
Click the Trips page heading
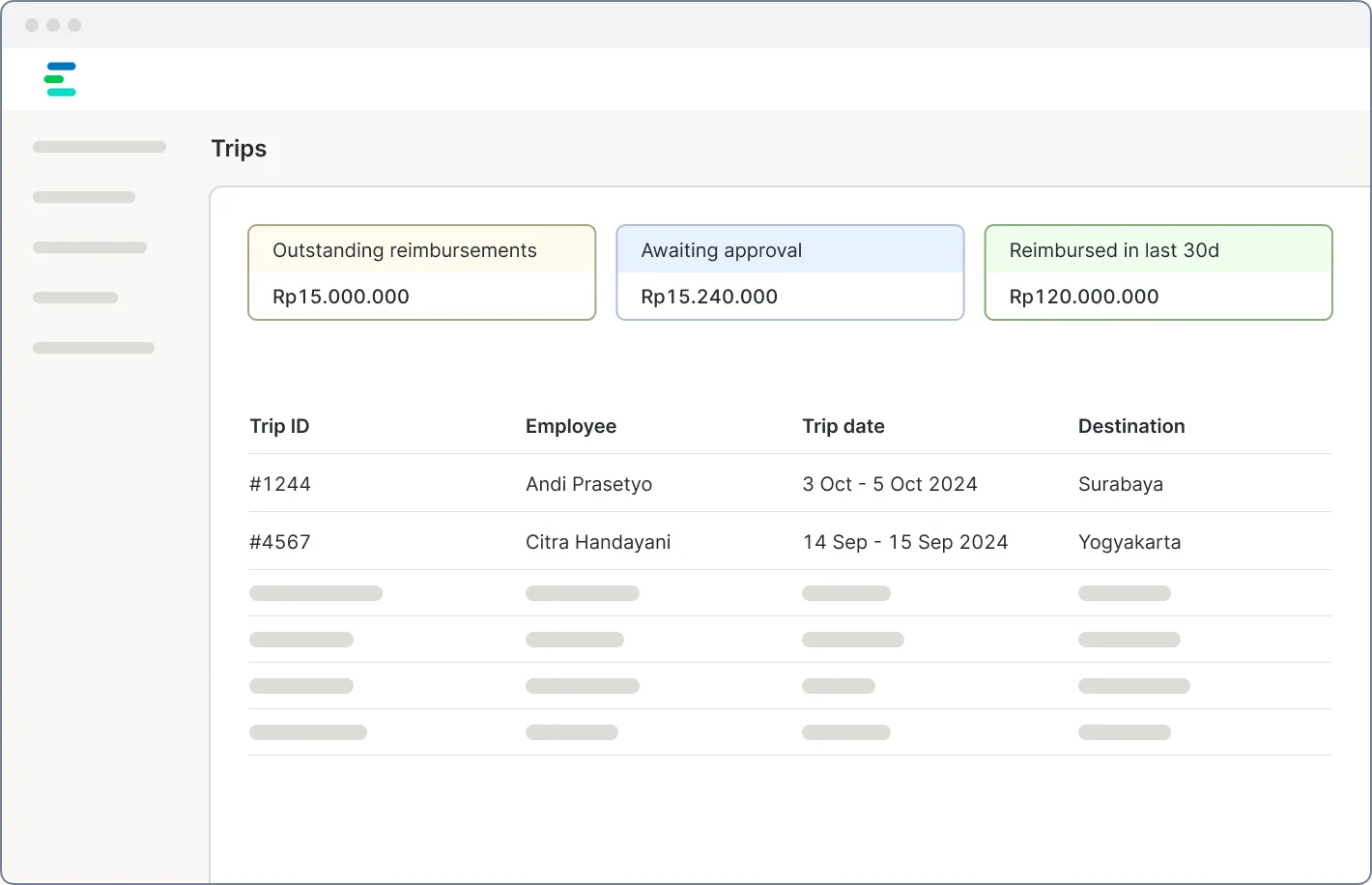pos(239,149)
